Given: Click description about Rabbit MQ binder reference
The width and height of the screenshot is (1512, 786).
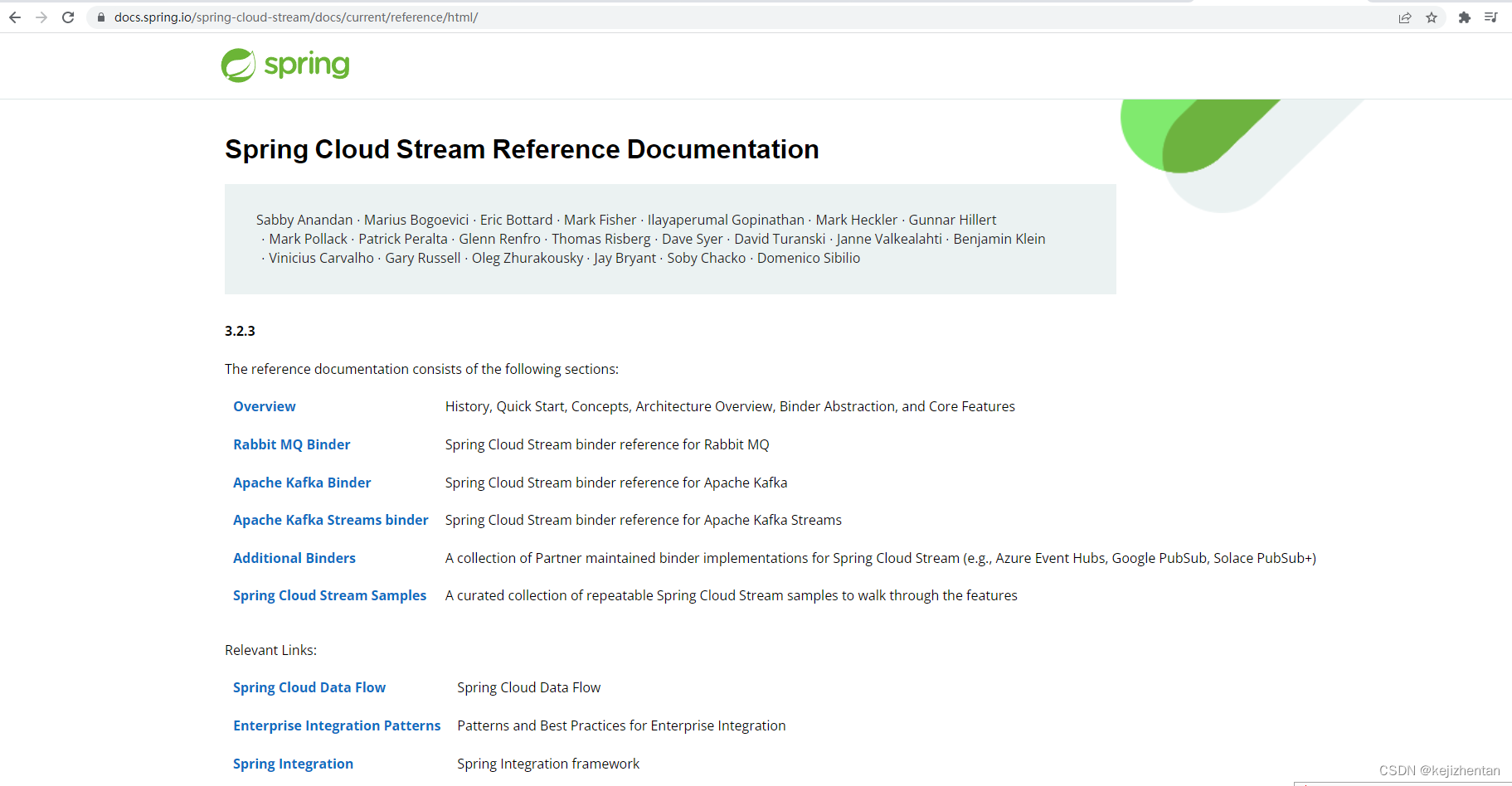Looking at the screenshot, I should (x=607, y=444).
